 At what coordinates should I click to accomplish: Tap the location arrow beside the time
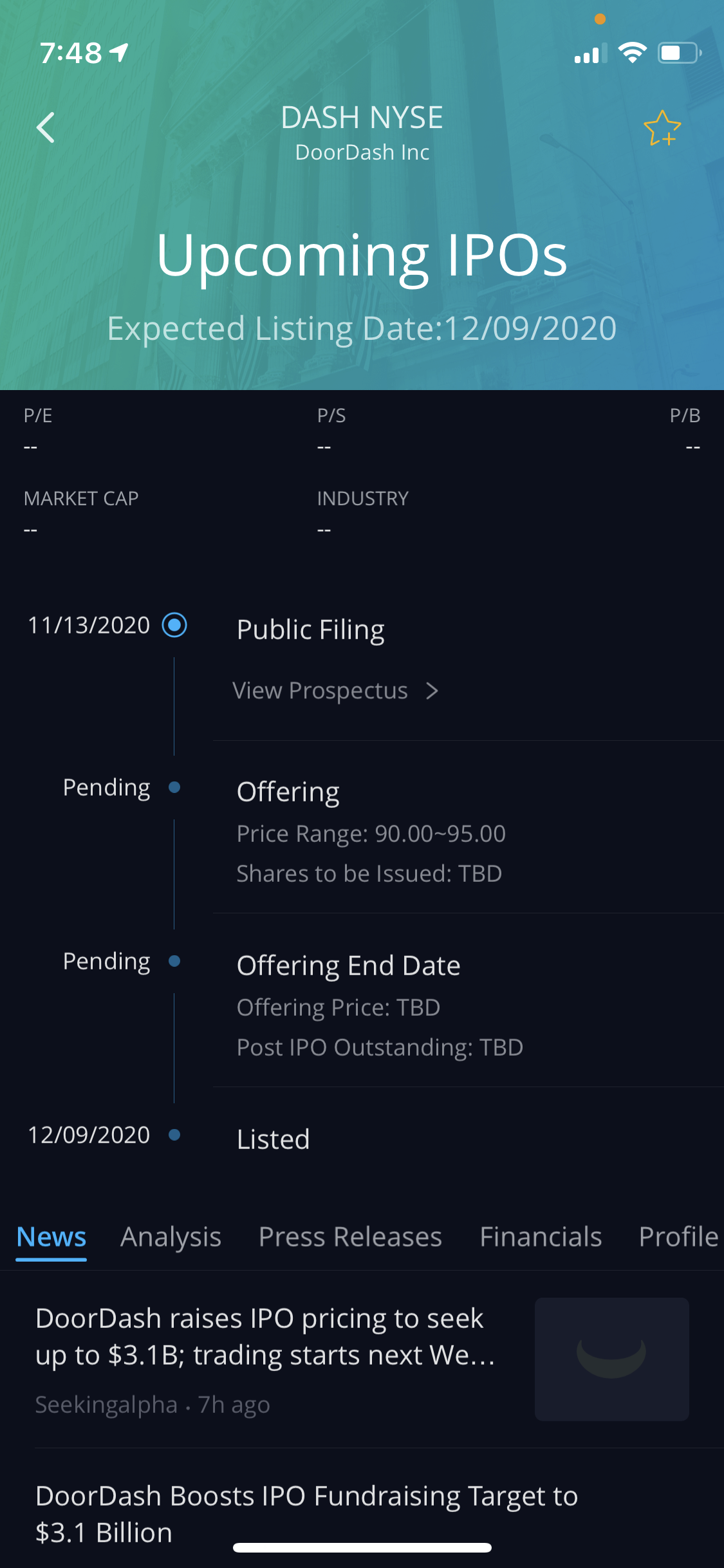coord(120,52)
